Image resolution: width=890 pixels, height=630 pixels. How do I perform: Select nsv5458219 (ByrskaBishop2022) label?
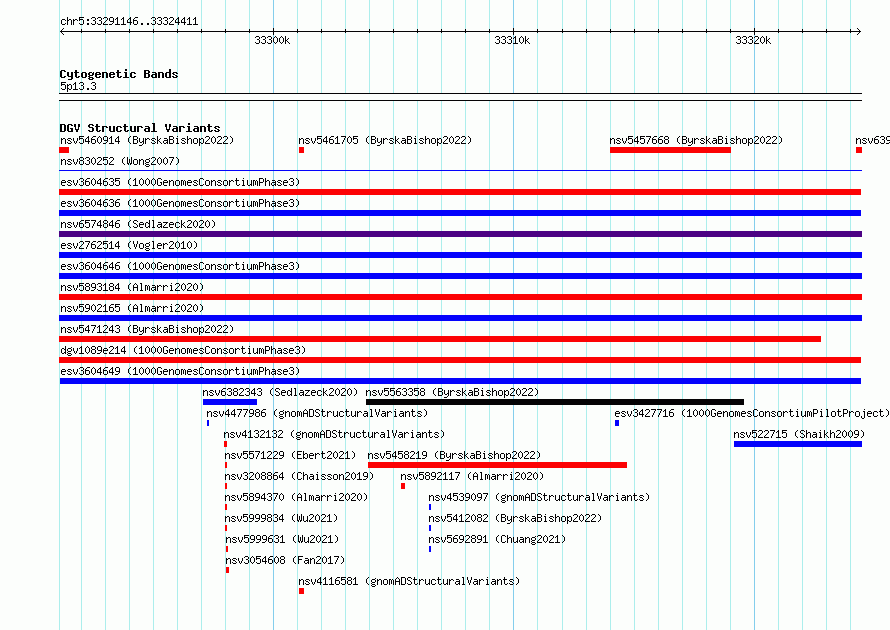[x=454, y=455]
